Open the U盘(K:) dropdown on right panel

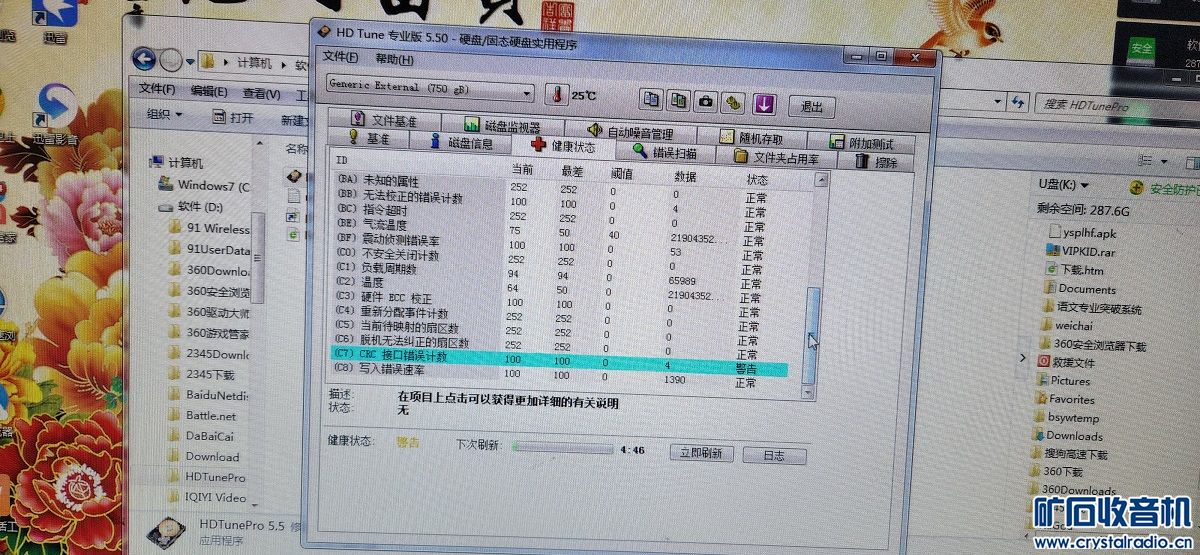pos(1065,185)
